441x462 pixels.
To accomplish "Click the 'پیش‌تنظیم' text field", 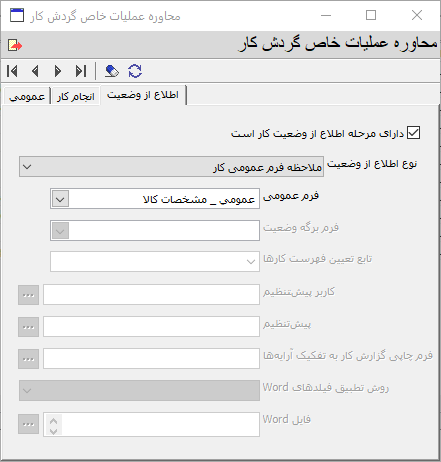I will (x=151, y=326).
